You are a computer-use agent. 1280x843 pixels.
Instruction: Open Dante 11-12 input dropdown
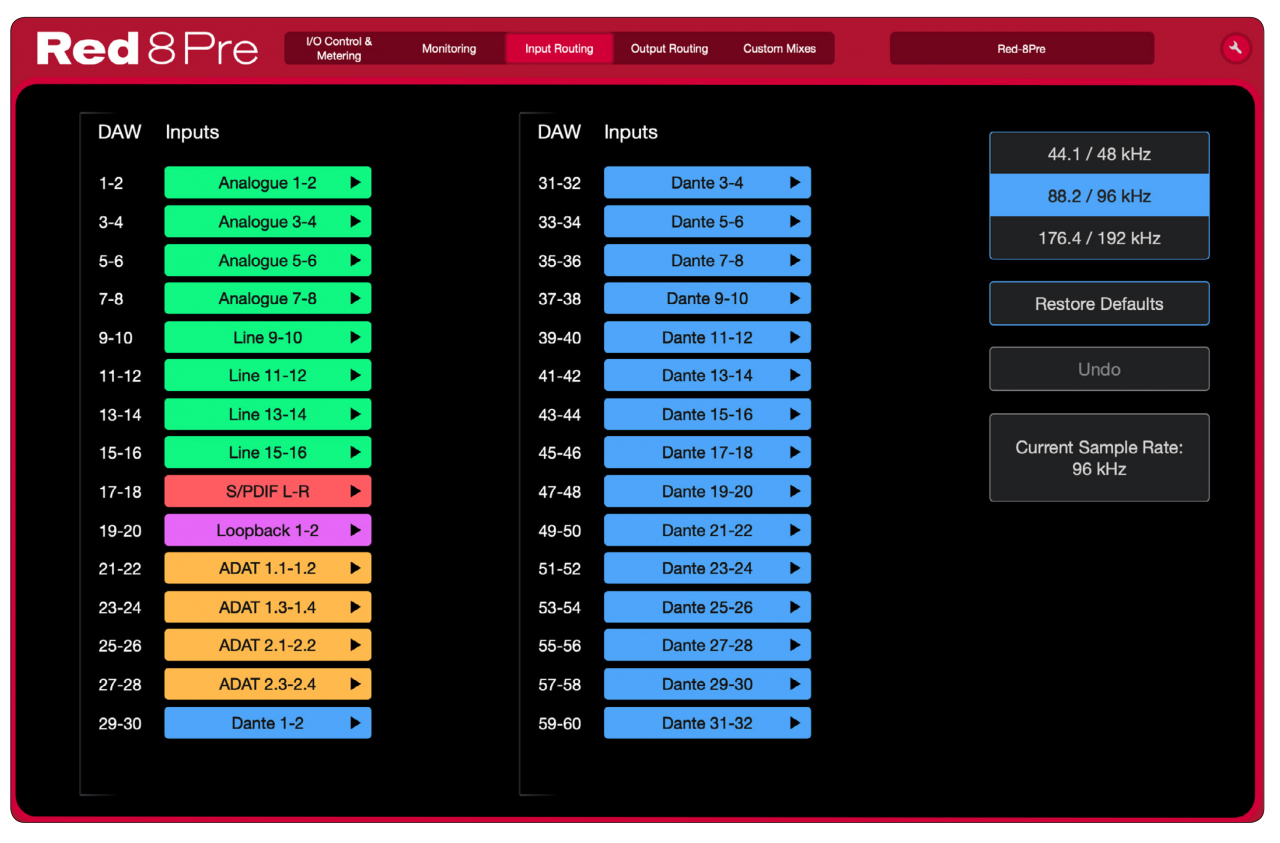click(707, 337)
